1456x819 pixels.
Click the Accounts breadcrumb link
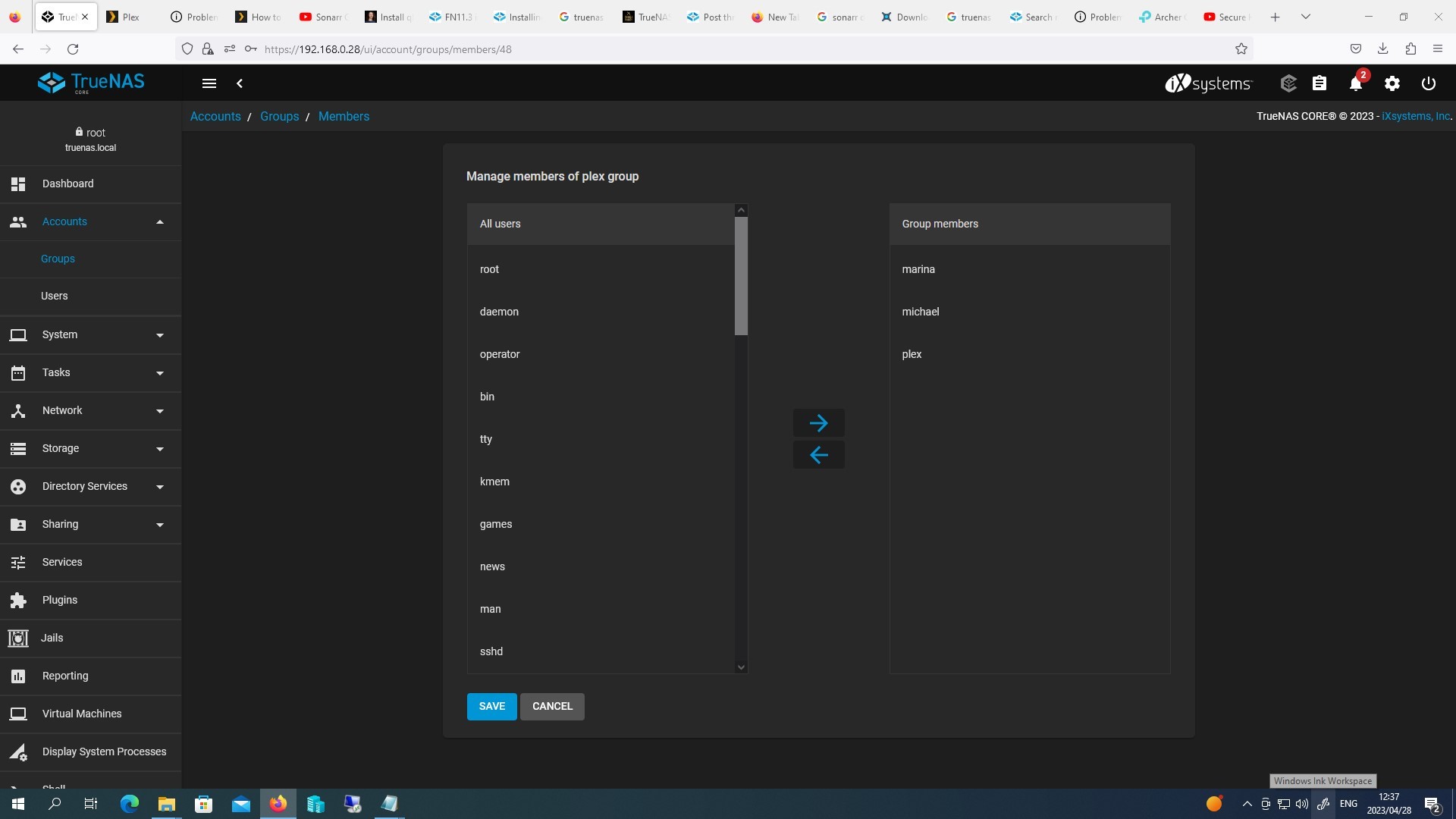(x=215, y=117)
